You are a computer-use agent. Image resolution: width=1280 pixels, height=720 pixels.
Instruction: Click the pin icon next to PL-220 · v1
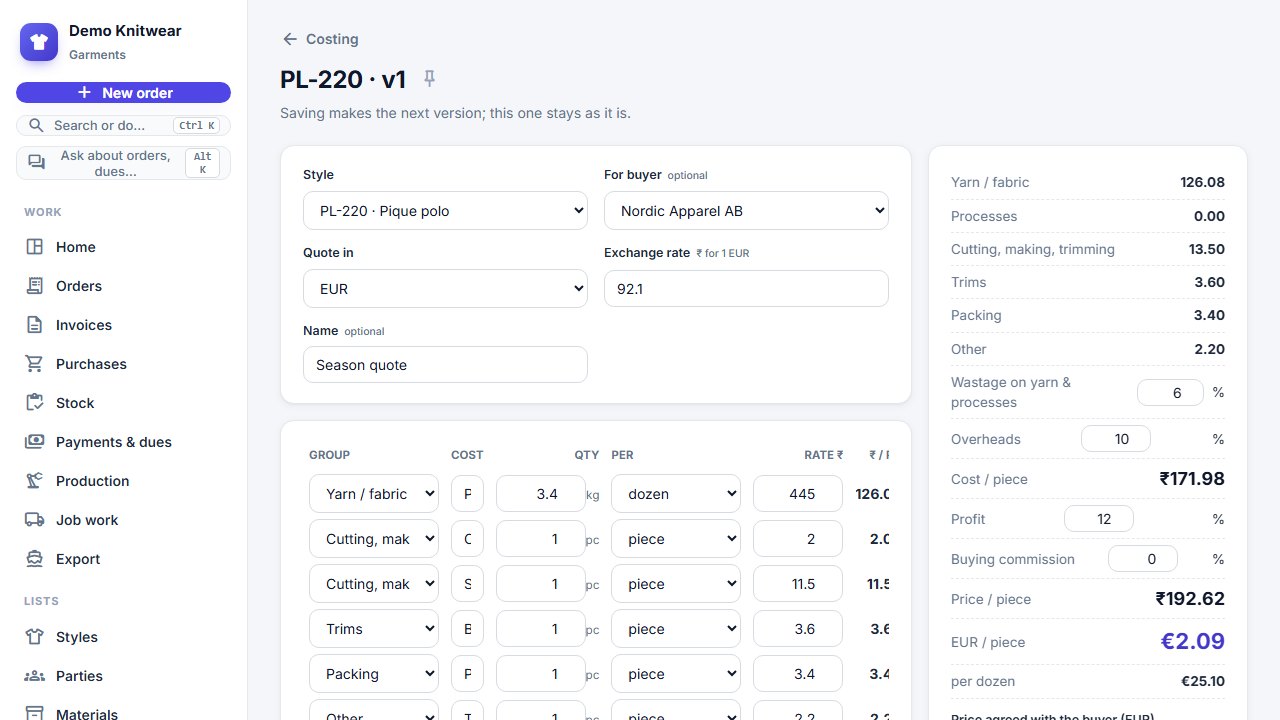point(430,78)
